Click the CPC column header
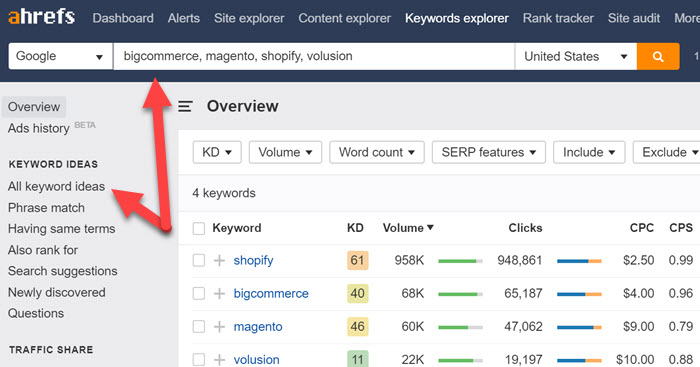The width and height of the screenshot is (700, 367). point(642,228)
